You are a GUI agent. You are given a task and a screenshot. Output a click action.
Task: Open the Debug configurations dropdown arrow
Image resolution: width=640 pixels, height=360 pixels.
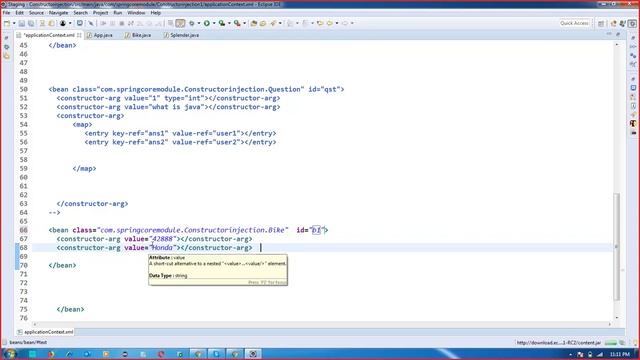pyautogui.click(x=199, y=23)
